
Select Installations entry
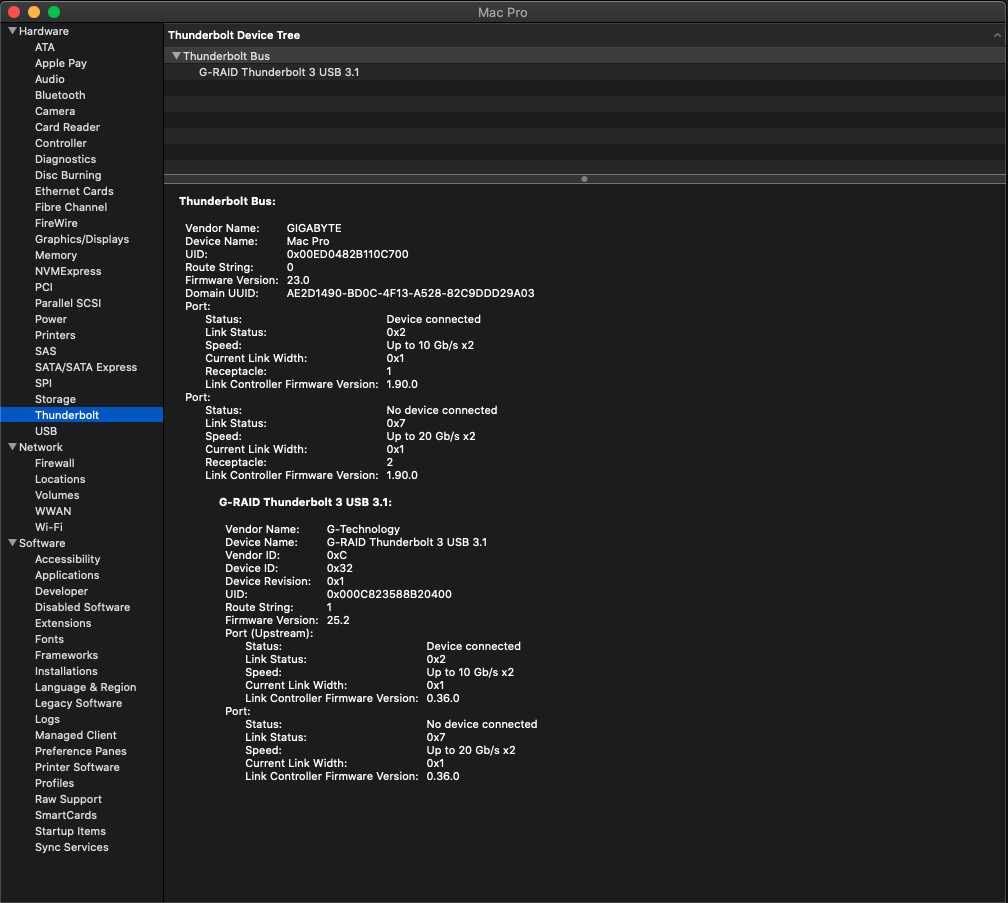pyautogui.click(x=66, y=671)
